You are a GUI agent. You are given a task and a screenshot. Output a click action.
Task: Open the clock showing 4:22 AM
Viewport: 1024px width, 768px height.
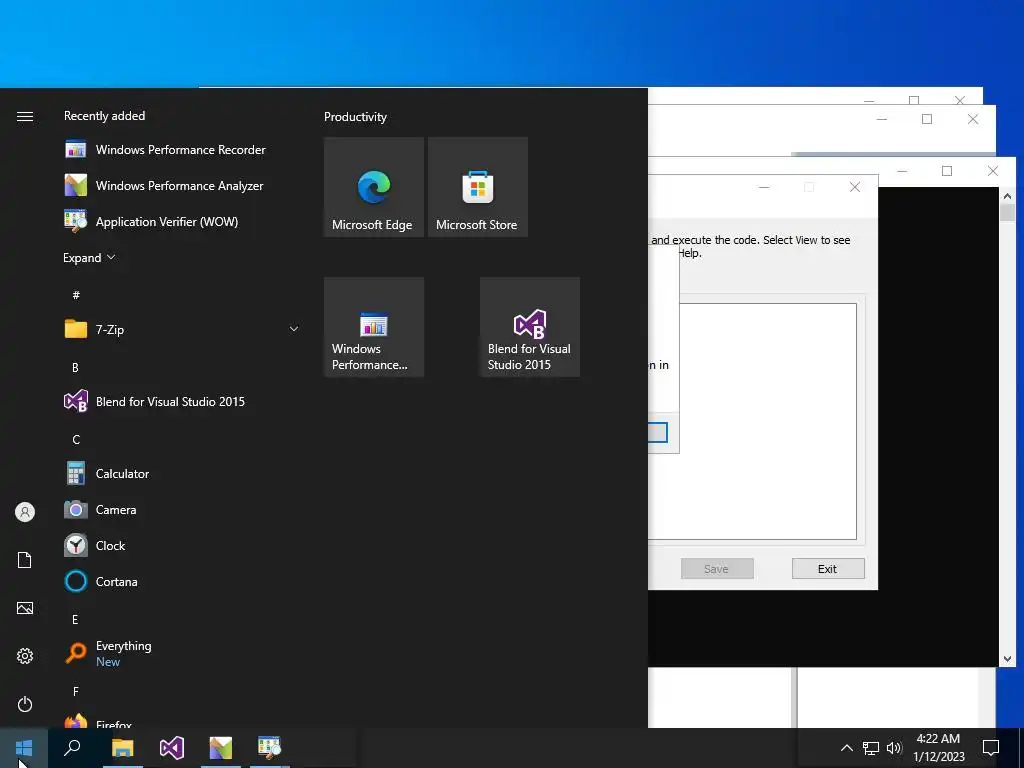(938, 748)
